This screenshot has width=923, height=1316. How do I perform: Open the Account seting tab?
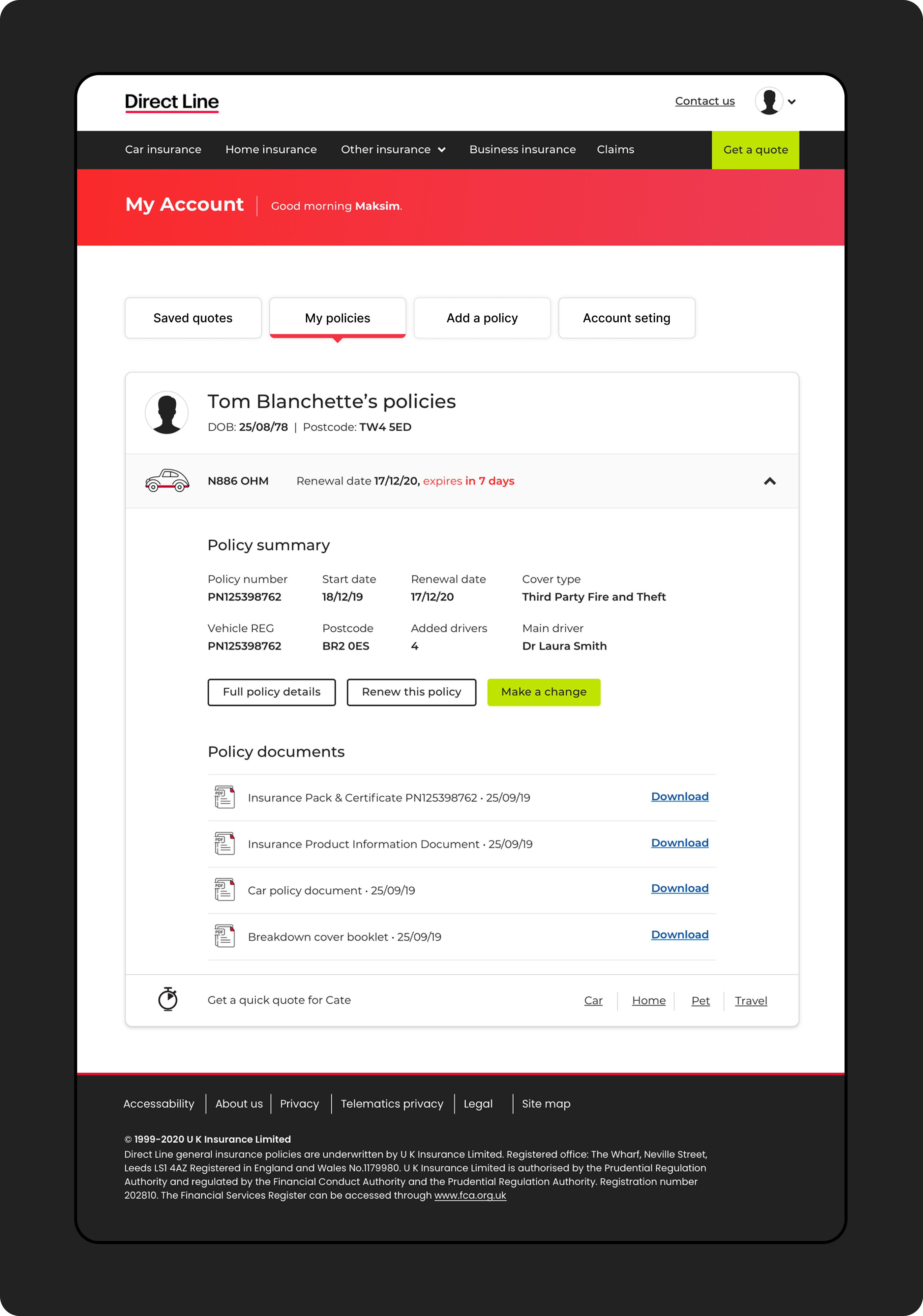click(x=627, y=318)
